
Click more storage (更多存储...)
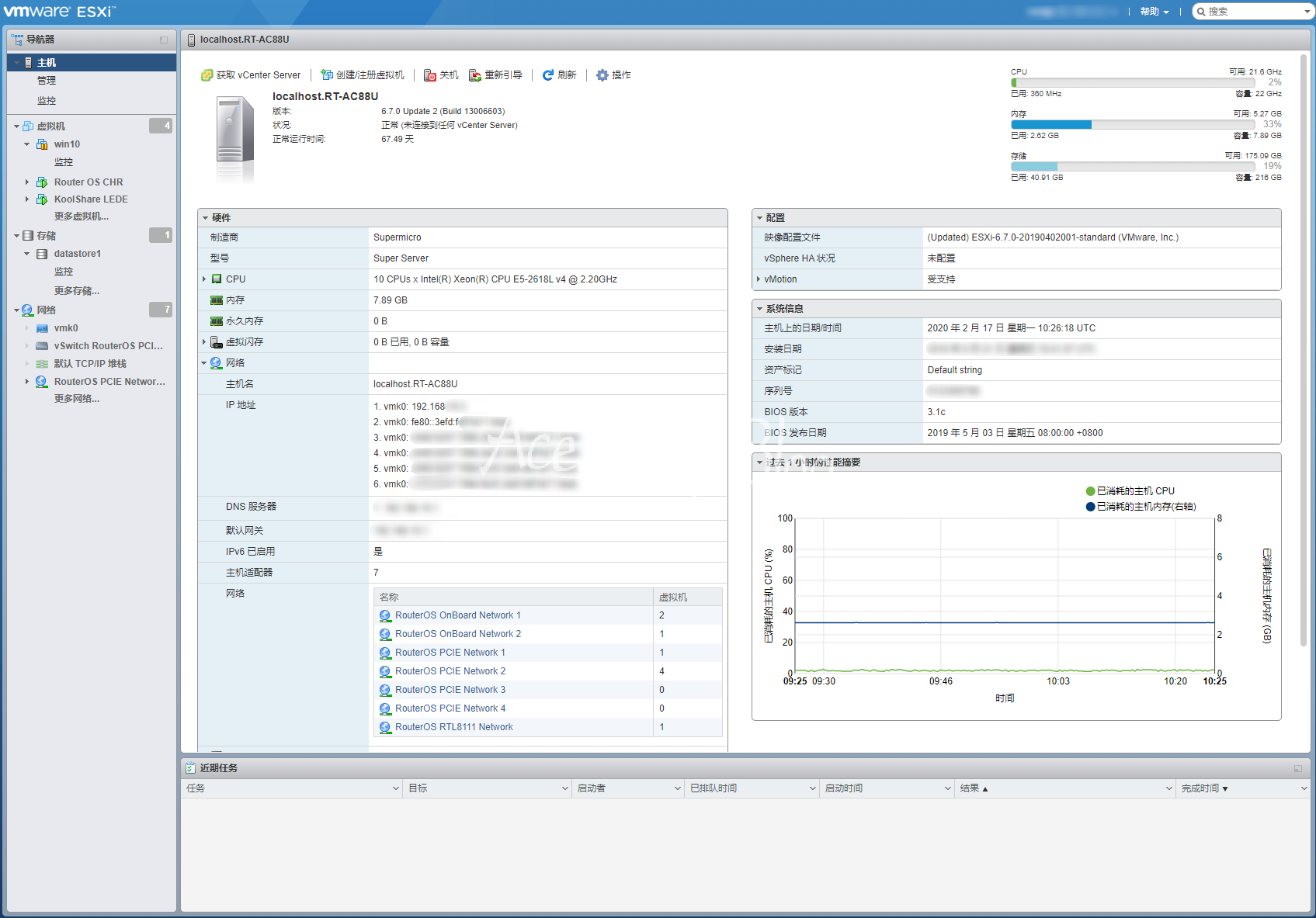77,291
